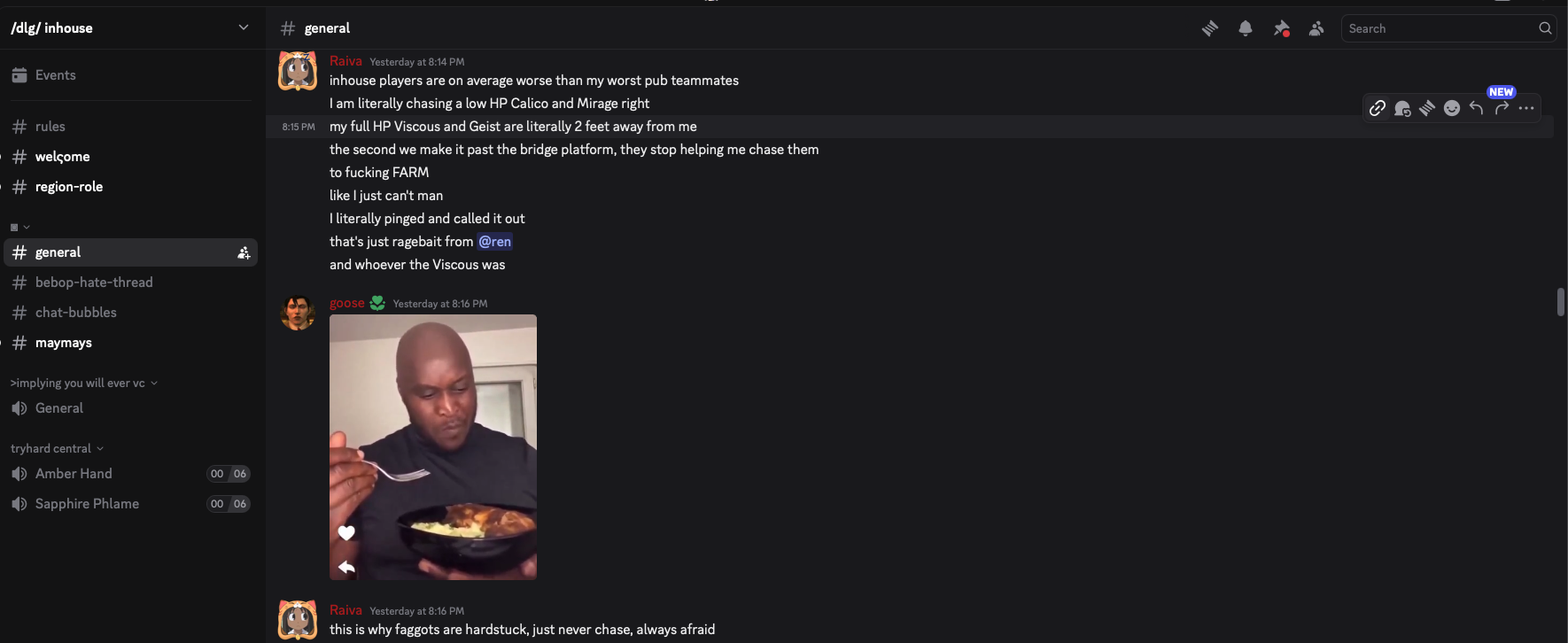Screen dimensions: 1568x643
Task: Open Threads from the channel header
Action: 1209,28
